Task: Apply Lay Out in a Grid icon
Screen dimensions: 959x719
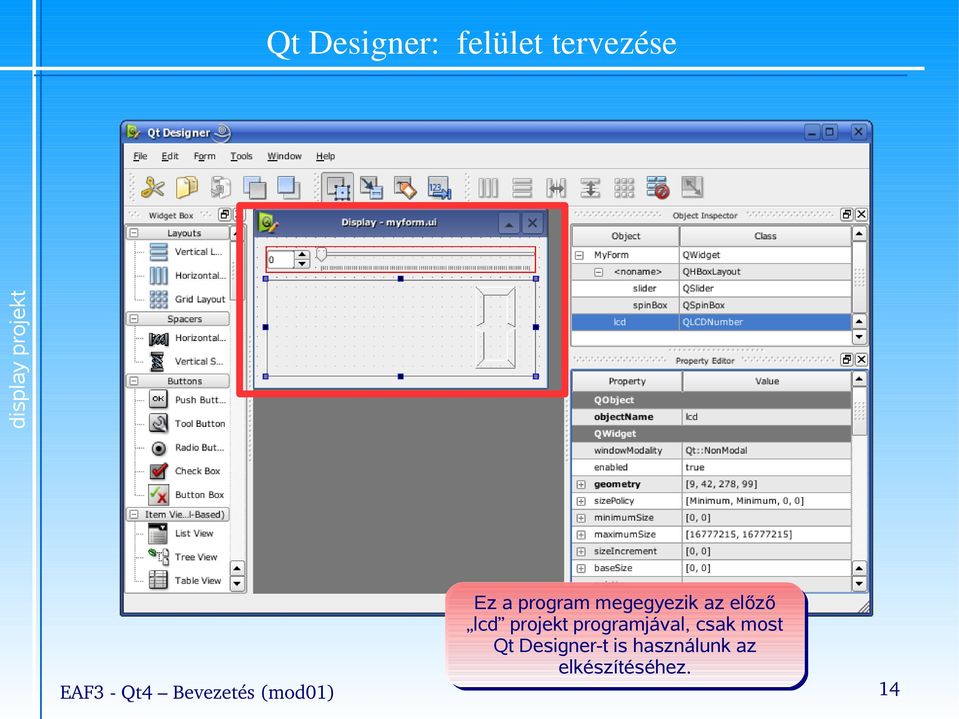Action: tap(624, 188)
